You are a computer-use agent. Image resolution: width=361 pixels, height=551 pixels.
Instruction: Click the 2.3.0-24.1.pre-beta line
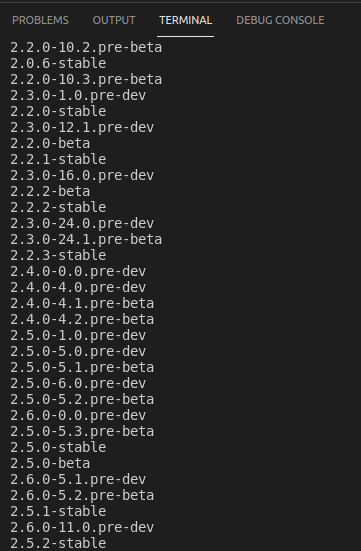point(86,240)
